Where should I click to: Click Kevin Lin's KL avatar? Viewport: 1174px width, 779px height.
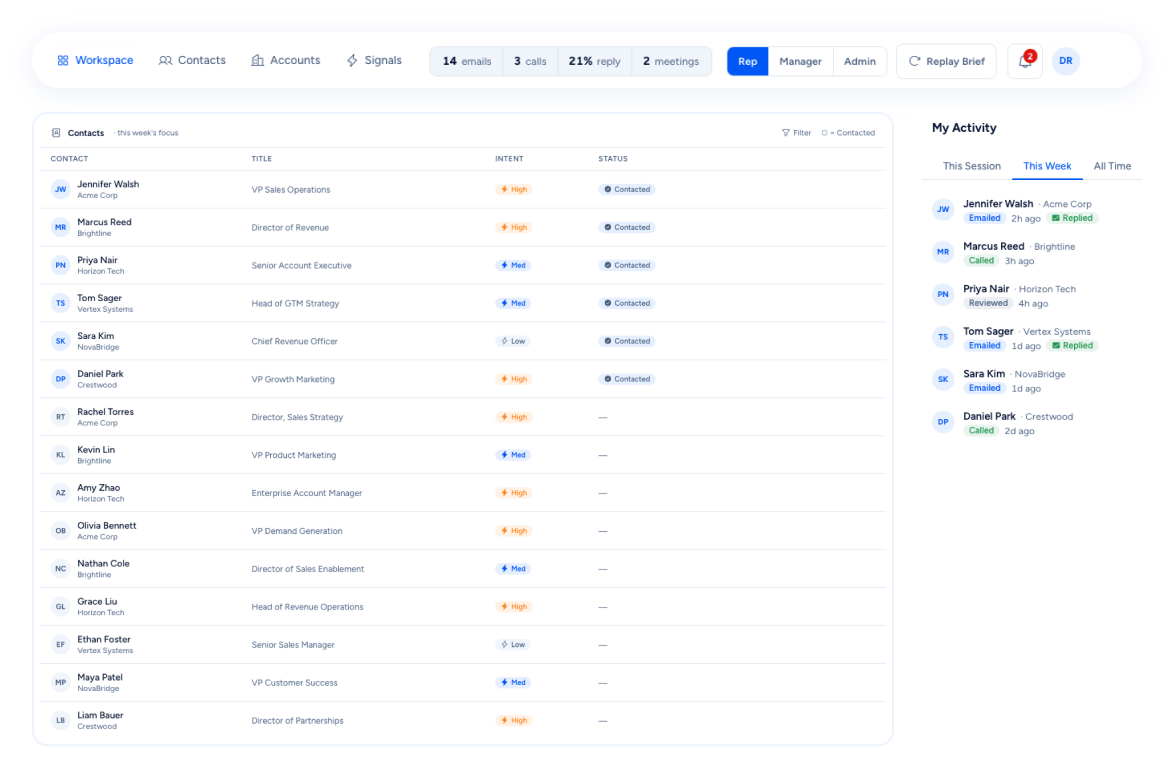pyautogui.click(x=61, y=455)
